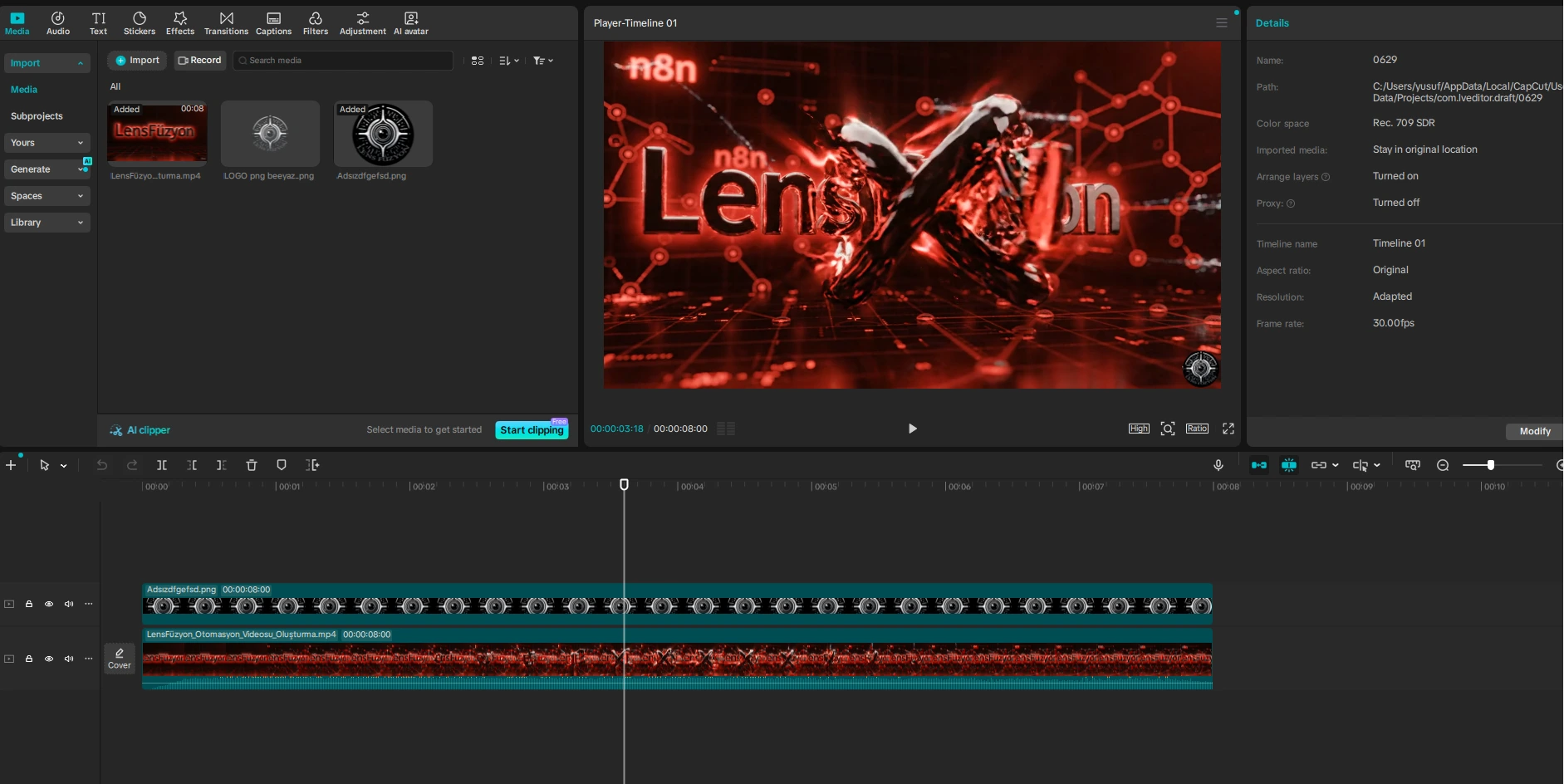Focus the Search media field
Viewport: 1564px width, 784px height.
(343, 61)
